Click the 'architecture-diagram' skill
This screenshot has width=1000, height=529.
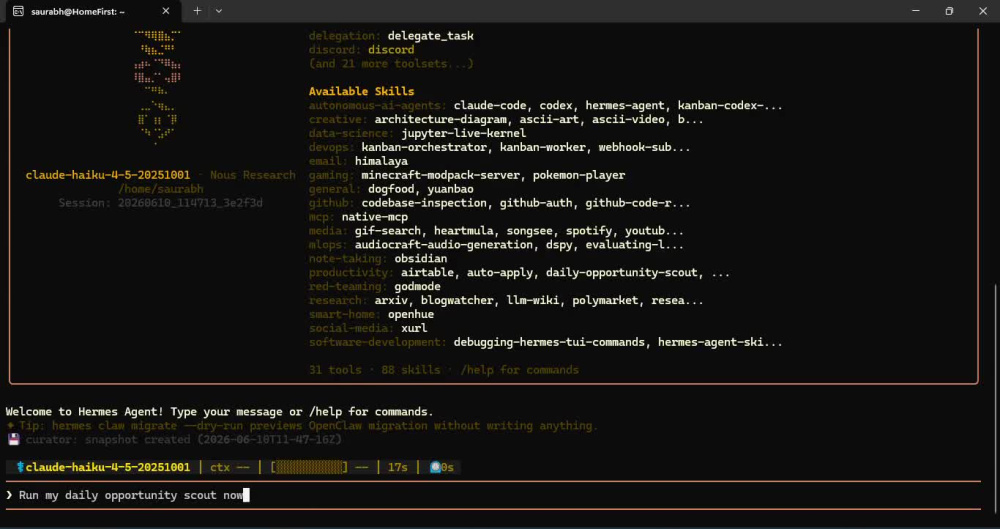tap(441, 119)
